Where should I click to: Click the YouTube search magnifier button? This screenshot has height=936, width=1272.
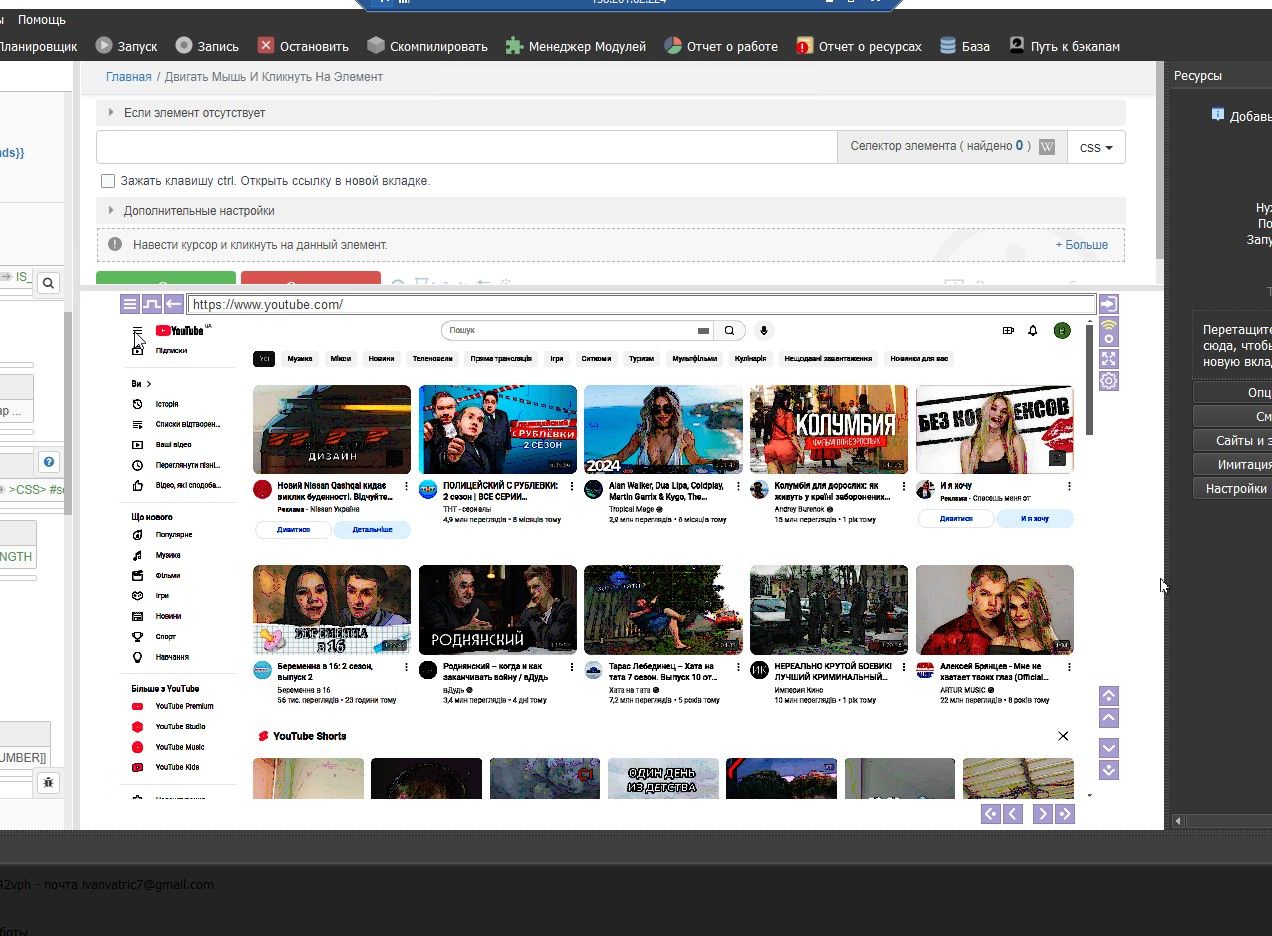730,330
